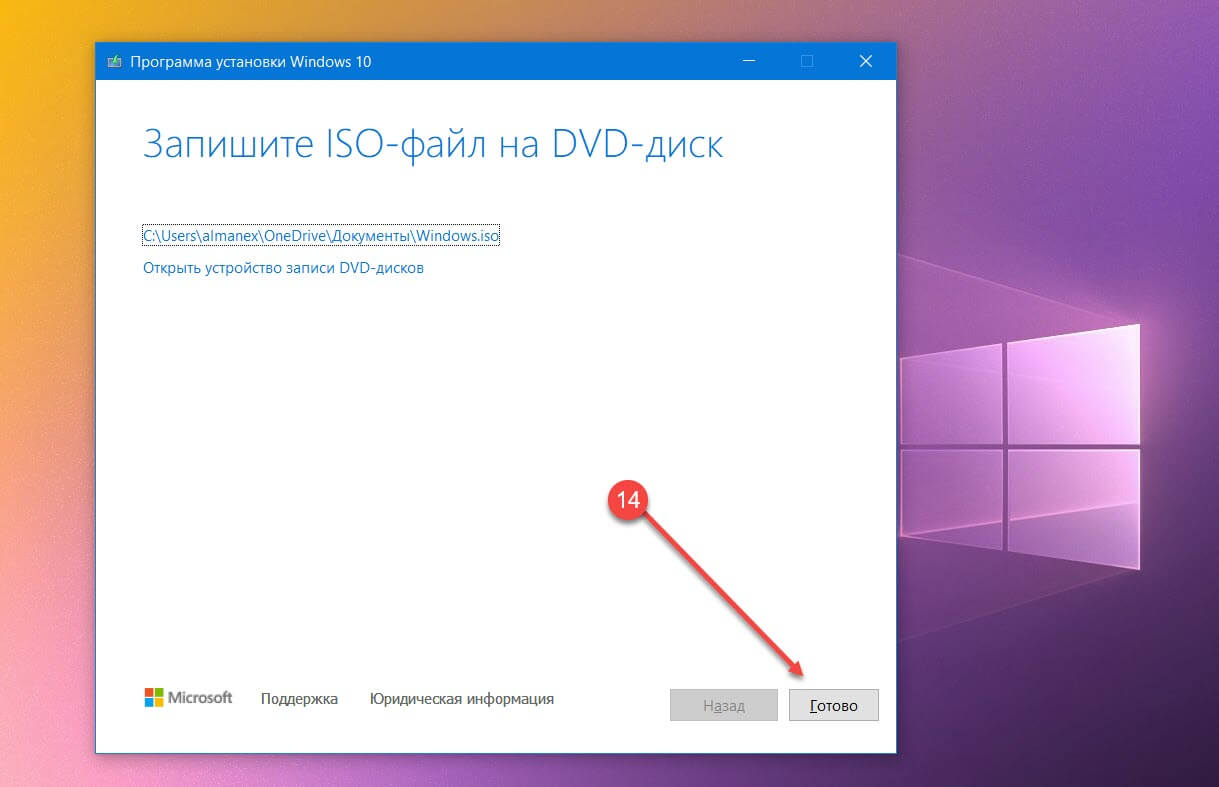Click the disabled Назад button

(724, 705)
